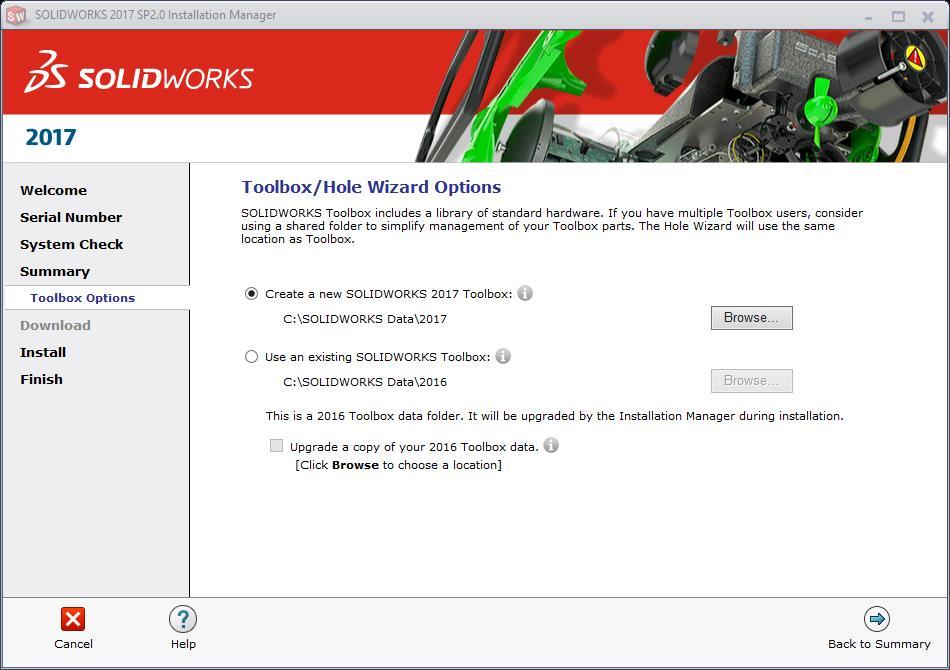950x670 pixels.
Task: Close the Installation Manager window
Action: point(928,17)
